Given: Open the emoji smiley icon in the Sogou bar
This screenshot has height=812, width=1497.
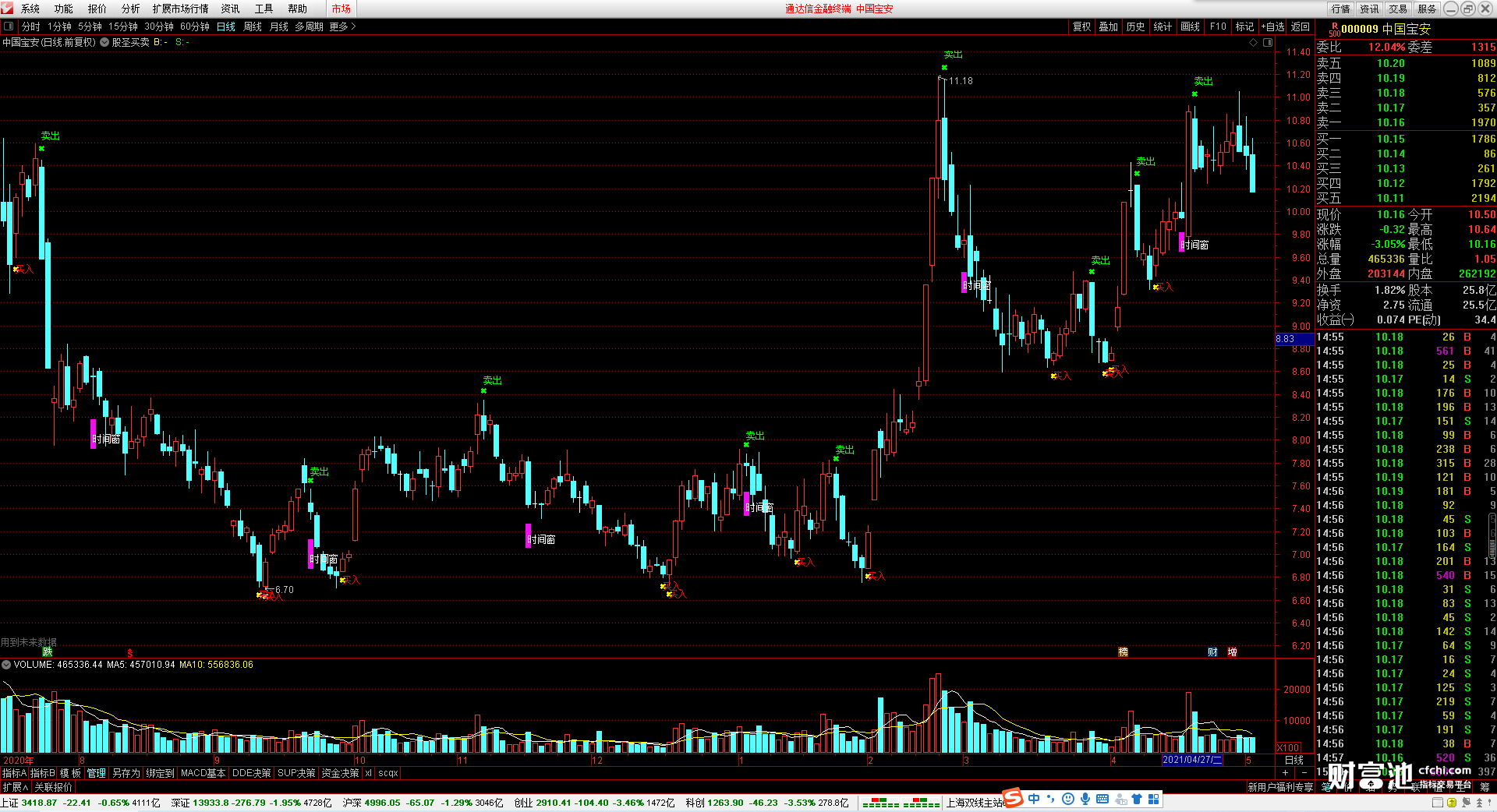Looking at the screenshot, I should click(x=1068, y=799).
